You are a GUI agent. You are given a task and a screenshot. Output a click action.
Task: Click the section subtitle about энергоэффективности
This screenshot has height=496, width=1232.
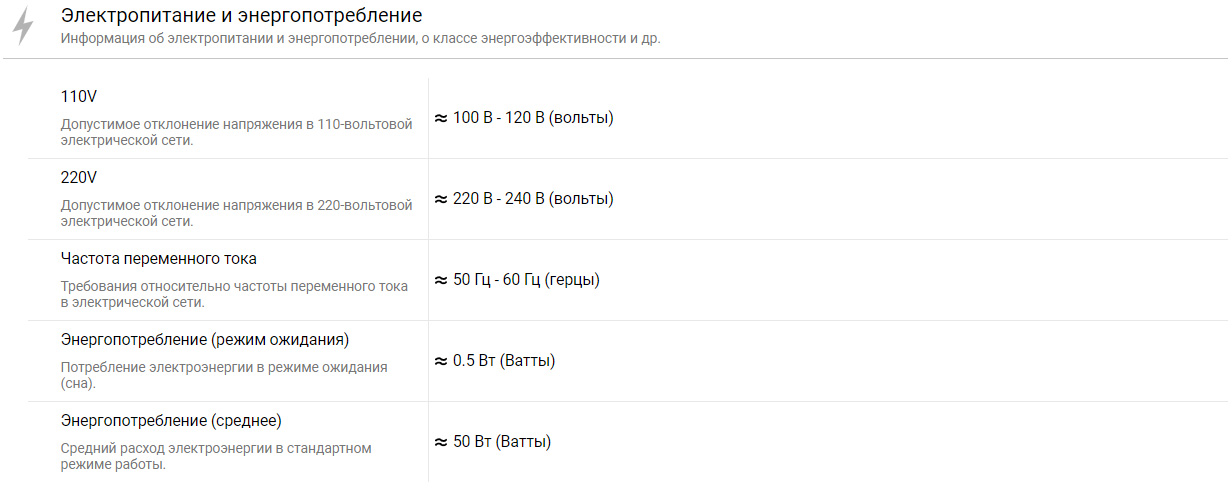tap(360, 40)
